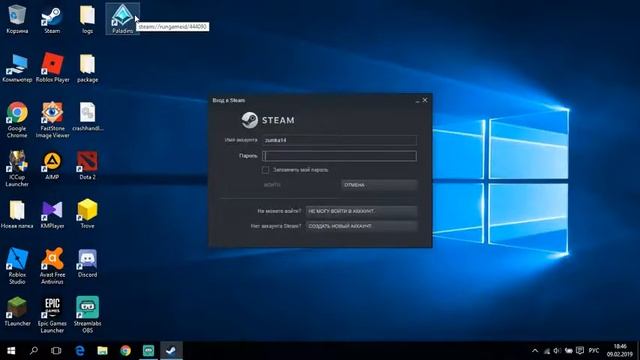The height and width of the screenshot is (360, 640).
Task: Open the Recycle Bin desktop icon
Action: pos(17,18)
